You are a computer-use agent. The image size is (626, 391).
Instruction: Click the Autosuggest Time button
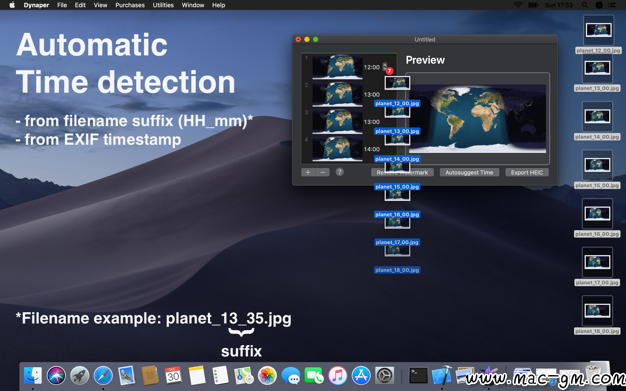pos(469,173)
